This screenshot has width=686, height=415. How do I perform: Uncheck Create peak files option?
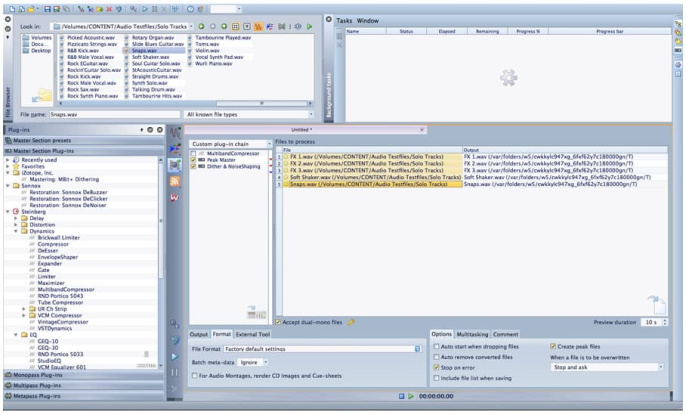553,346
